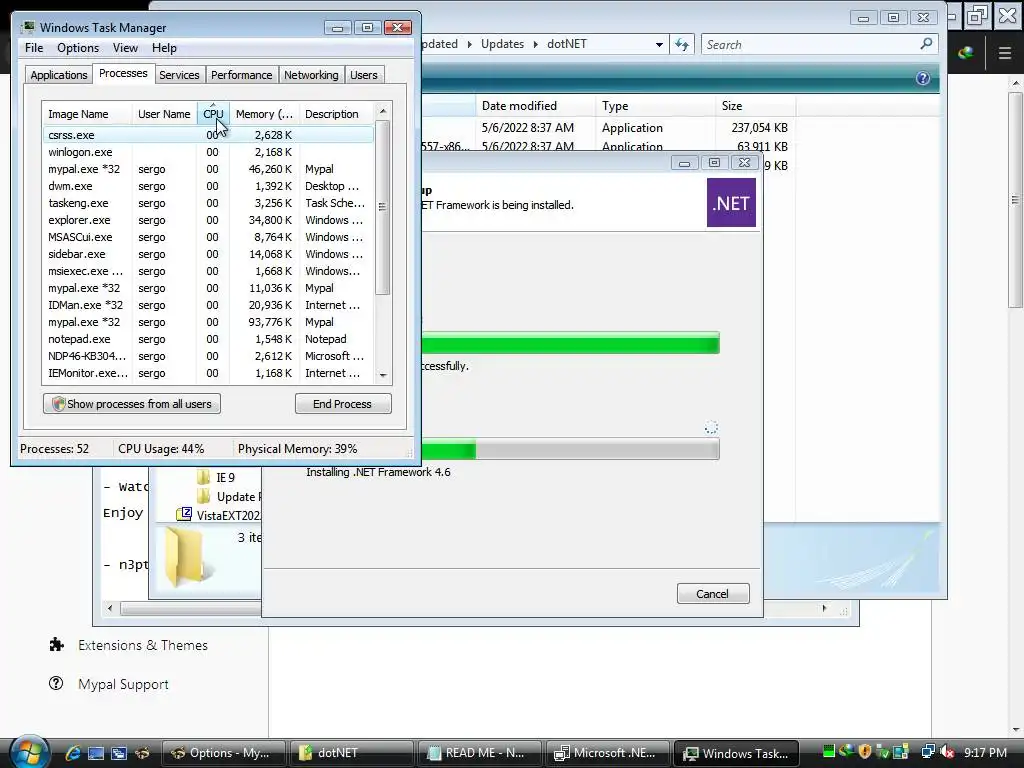Click Task Manager process list scrollbar thumb
The image size is (1024, 768).
(x=383, y=208)
